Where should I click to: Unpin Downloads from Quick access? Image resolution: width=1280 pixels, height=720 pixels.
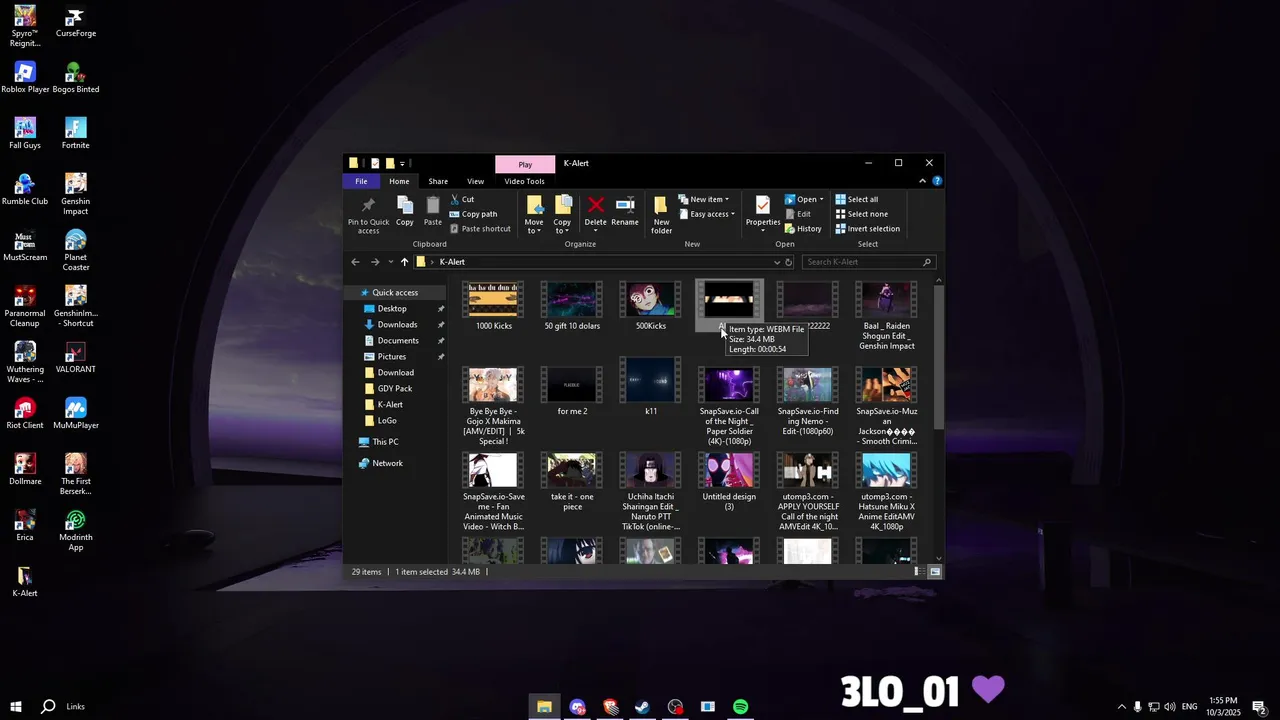click(x=441, y=325)
